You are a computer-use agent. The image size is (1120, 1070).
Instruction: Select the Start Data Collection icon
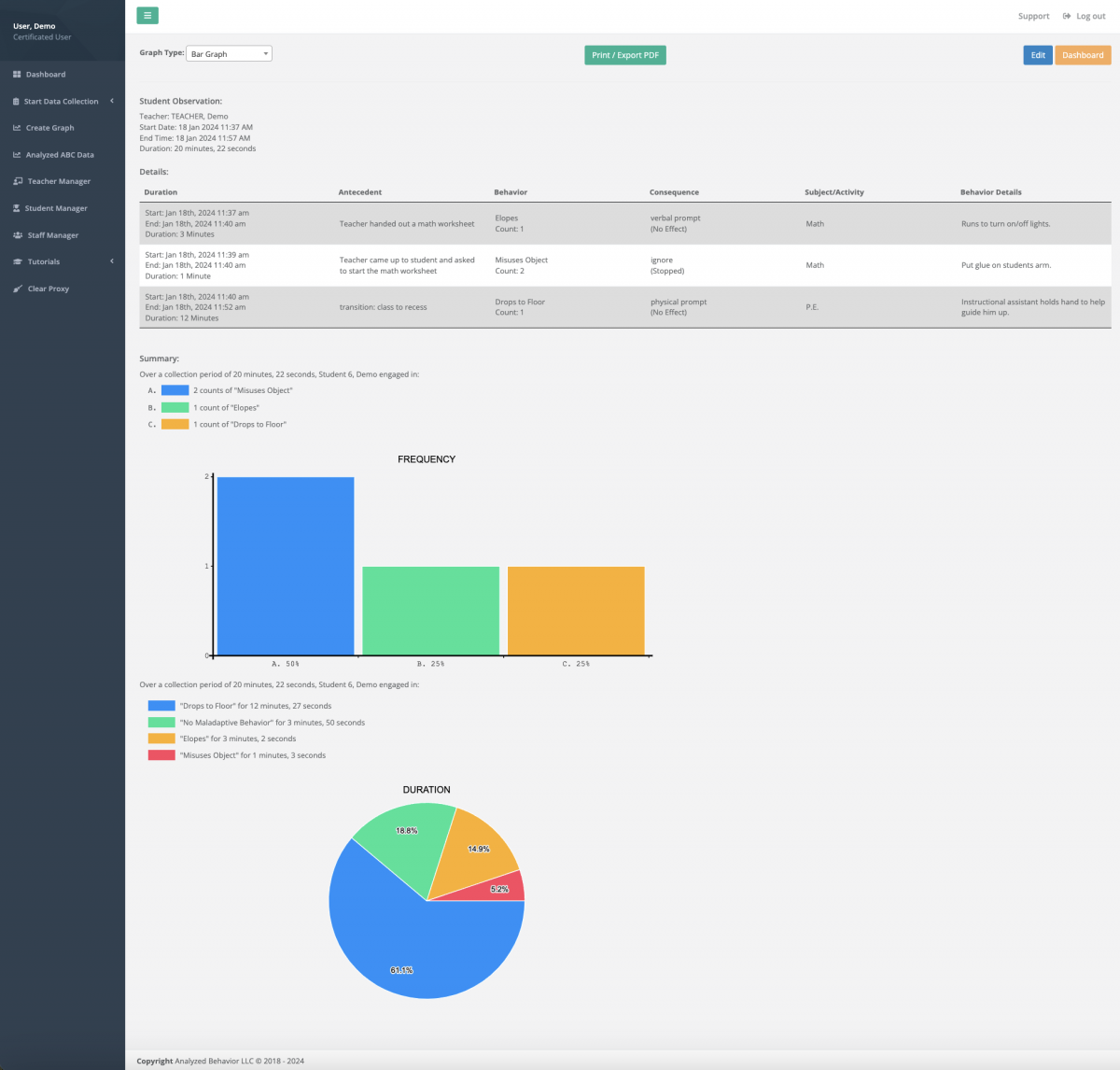pos(17,101)
